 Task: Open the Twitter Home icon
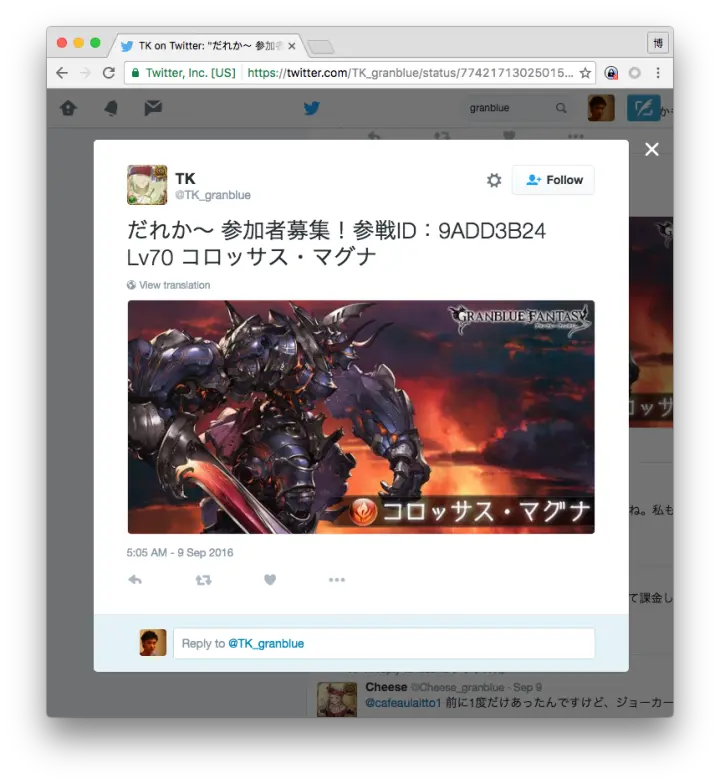point(68,108)
